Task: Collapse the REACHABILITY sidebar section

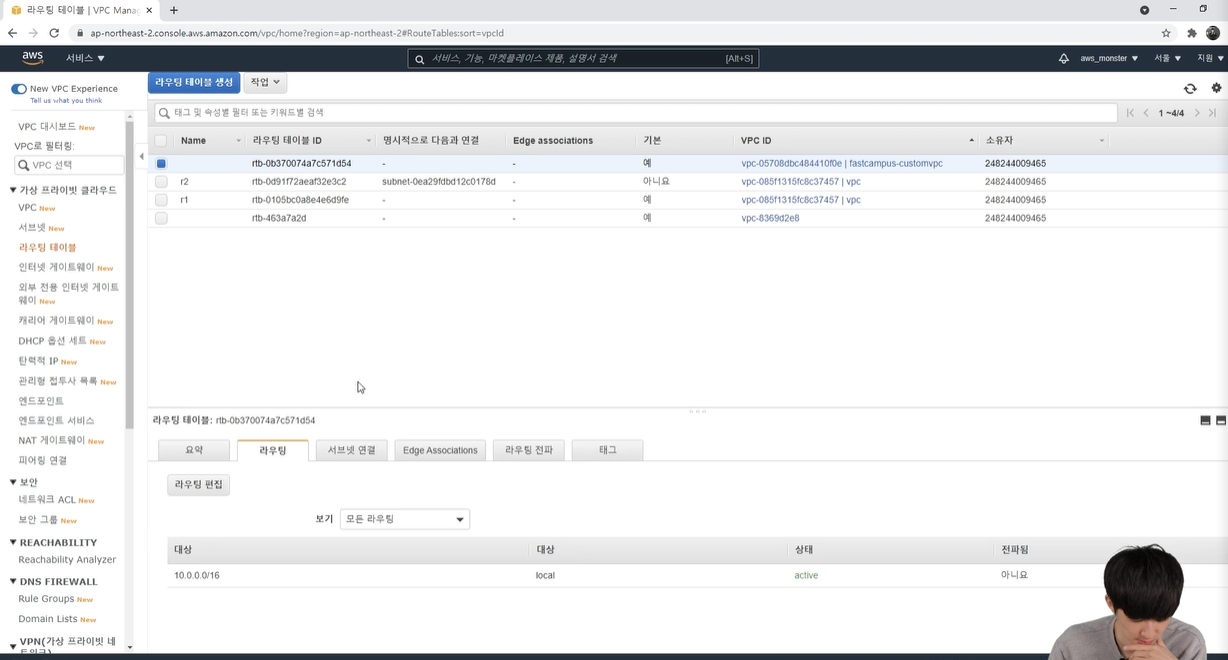Action: 14,543
